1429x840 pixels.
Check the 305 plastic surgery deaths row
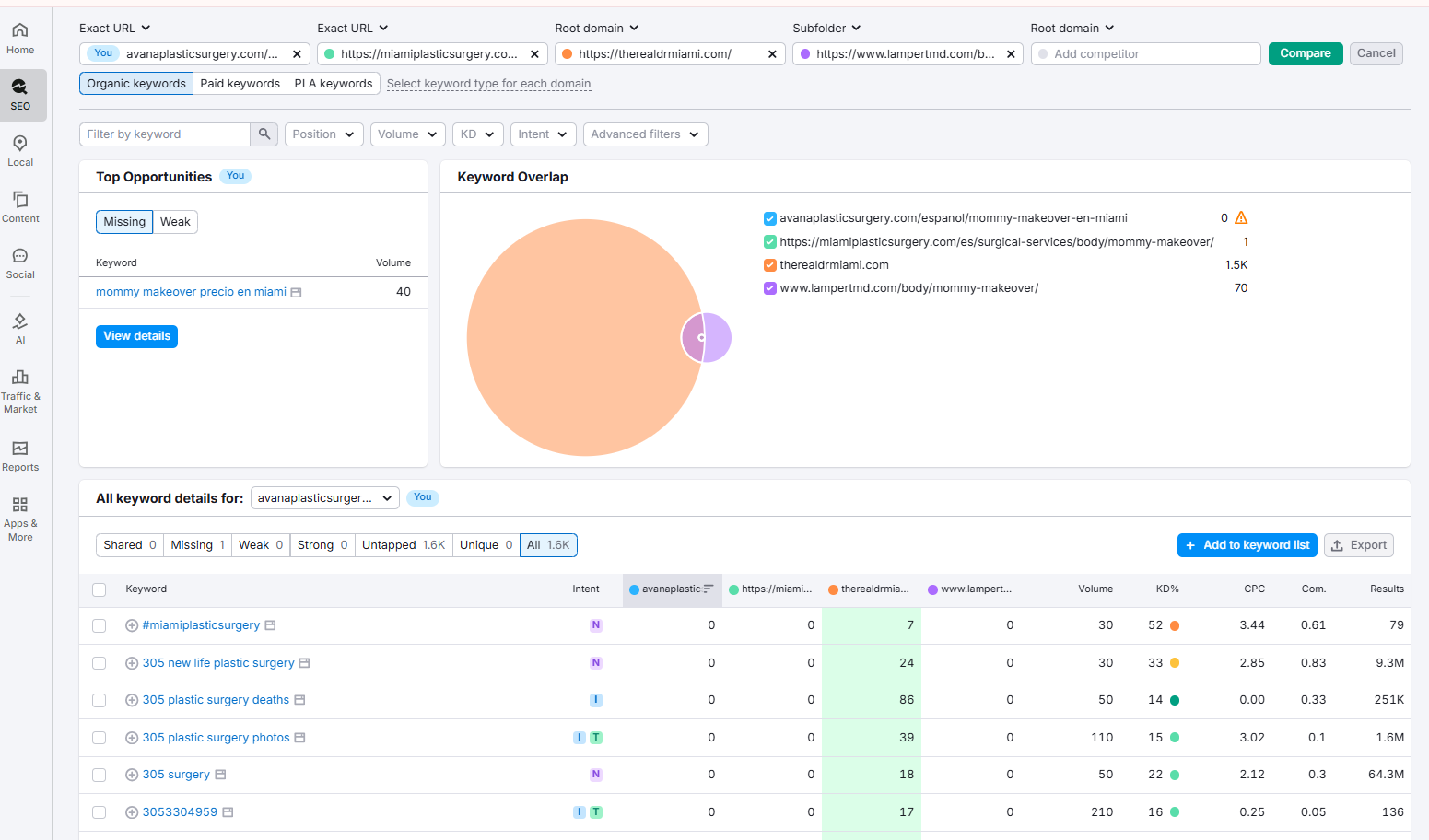point(100,700)
